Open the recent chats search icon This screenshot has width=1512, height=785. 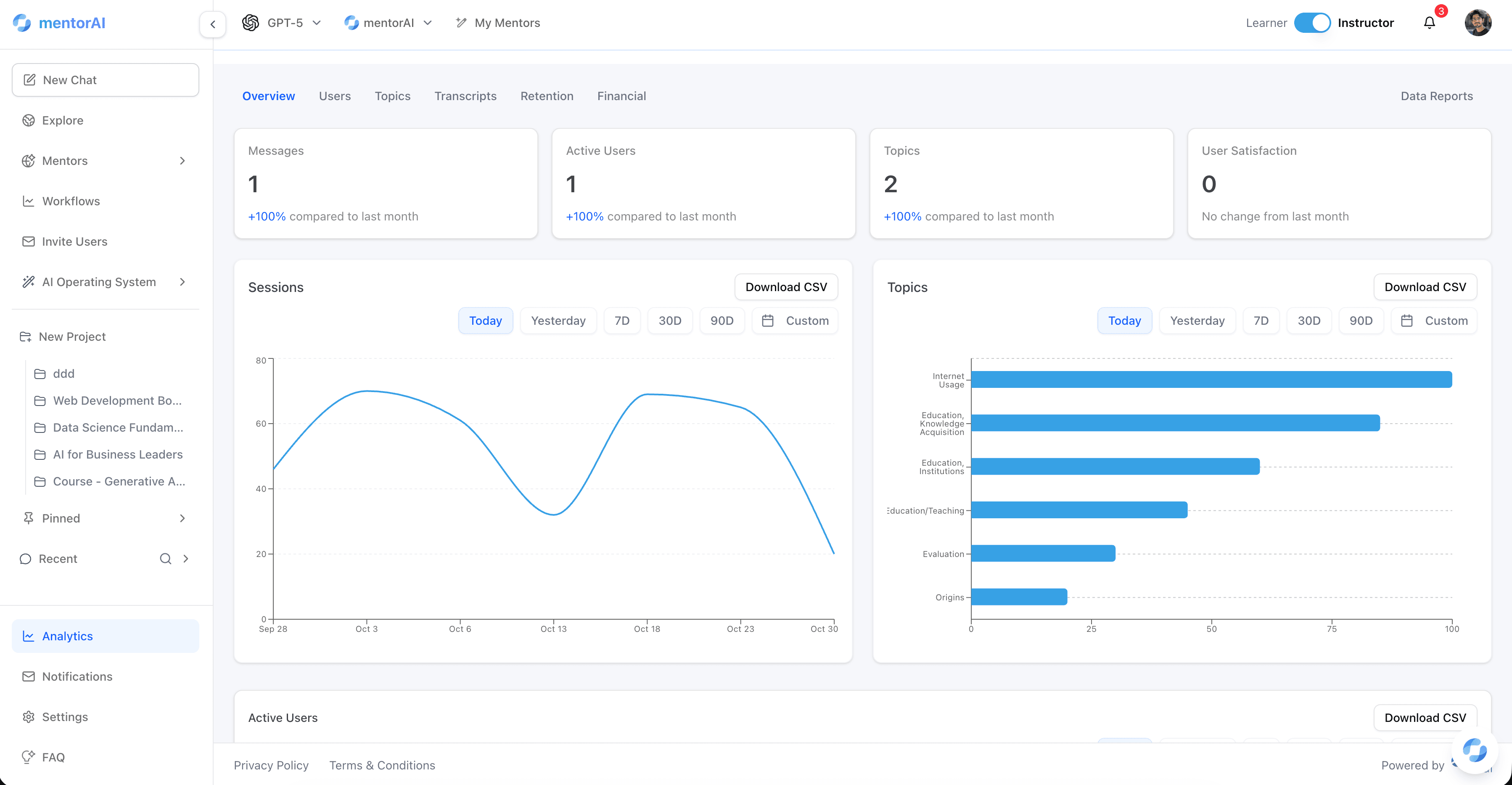click(x=165, y=558)
